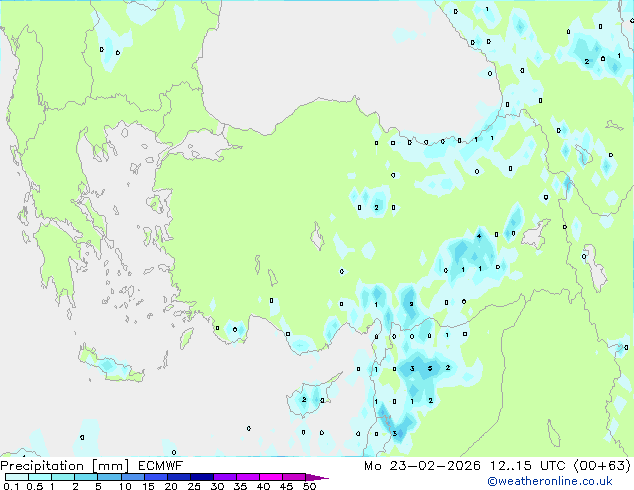The width and height of the screenshot is (634, 490).
Task: Select the 2 to 5 mm legend swatch
Action: (x=86, y=477)
